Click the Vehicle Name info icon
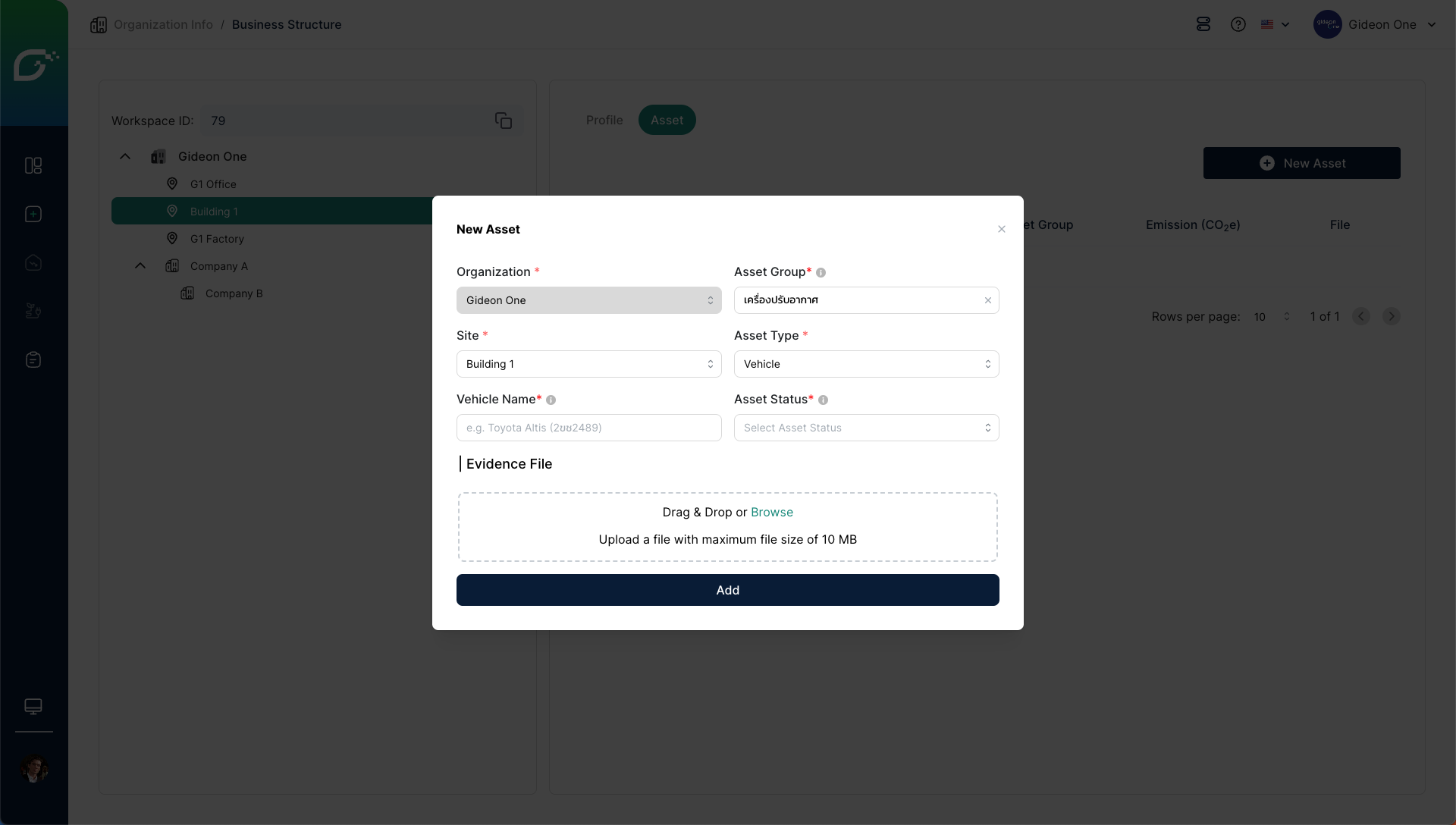The width and height of the screenshot is (1456, 825). click(x=551, y=400)
